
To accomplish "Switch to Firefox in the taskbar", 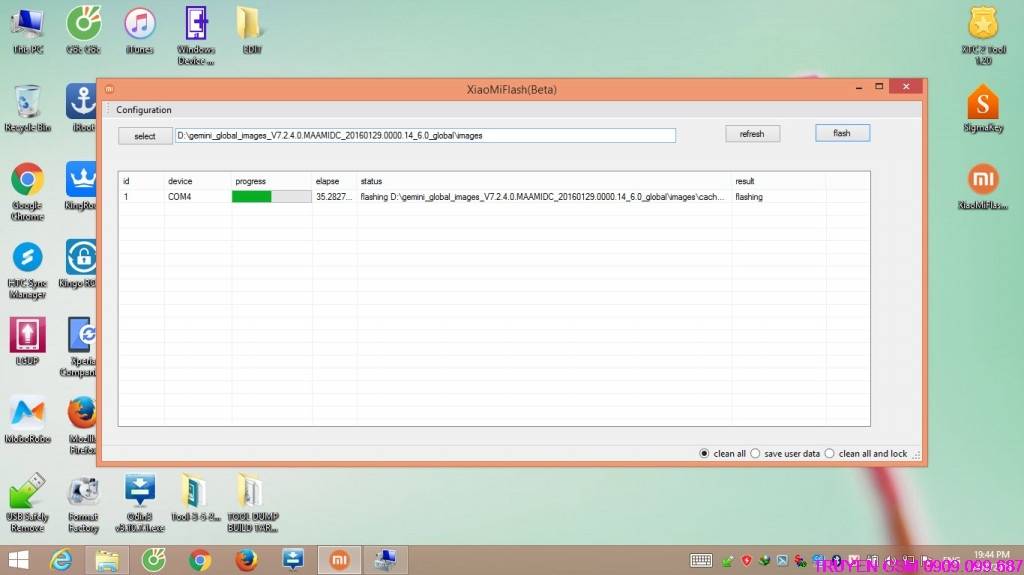I will (246, 560).
